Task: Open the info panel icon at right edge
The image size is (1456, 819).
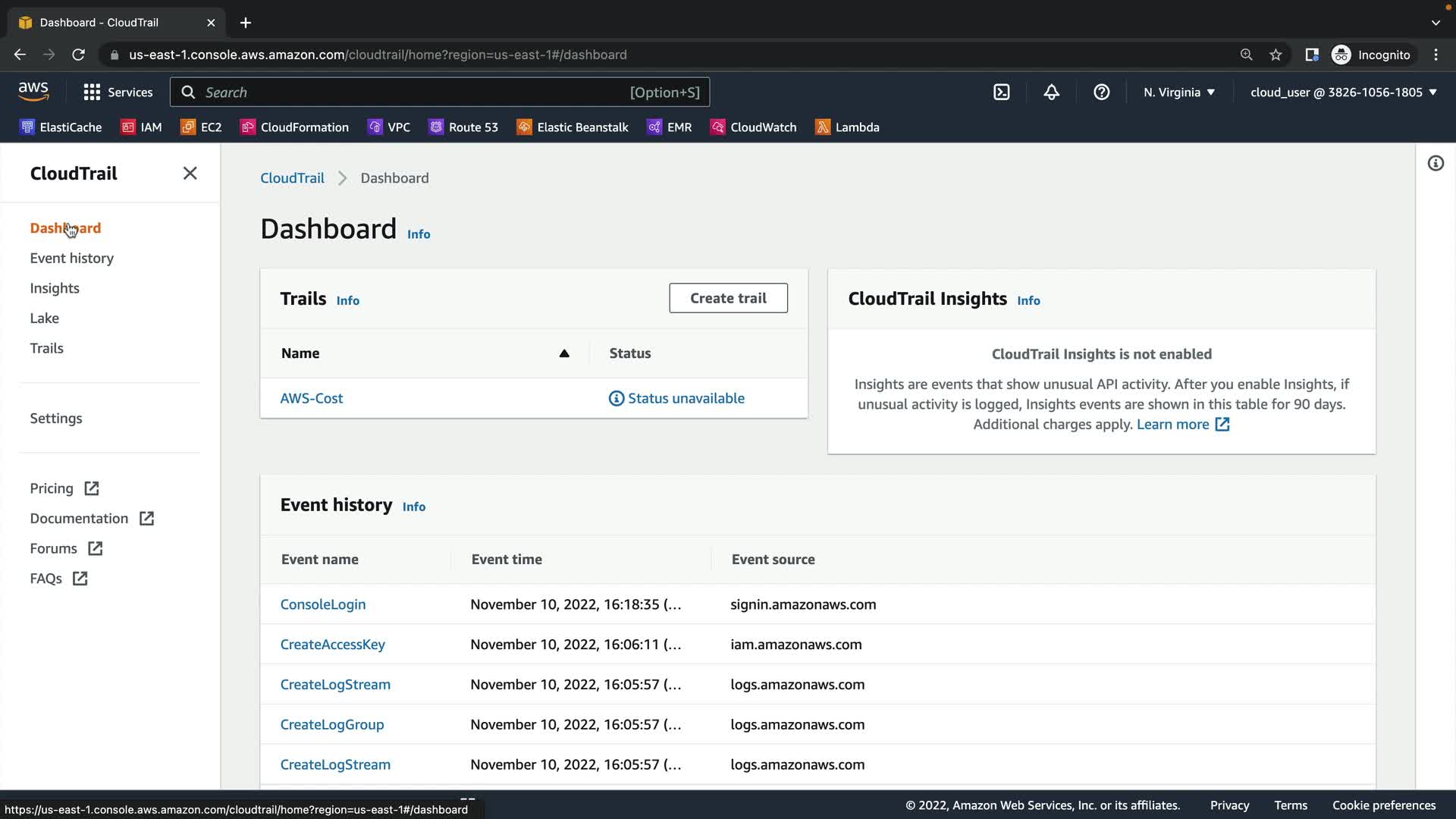Action: [1435, 164]
